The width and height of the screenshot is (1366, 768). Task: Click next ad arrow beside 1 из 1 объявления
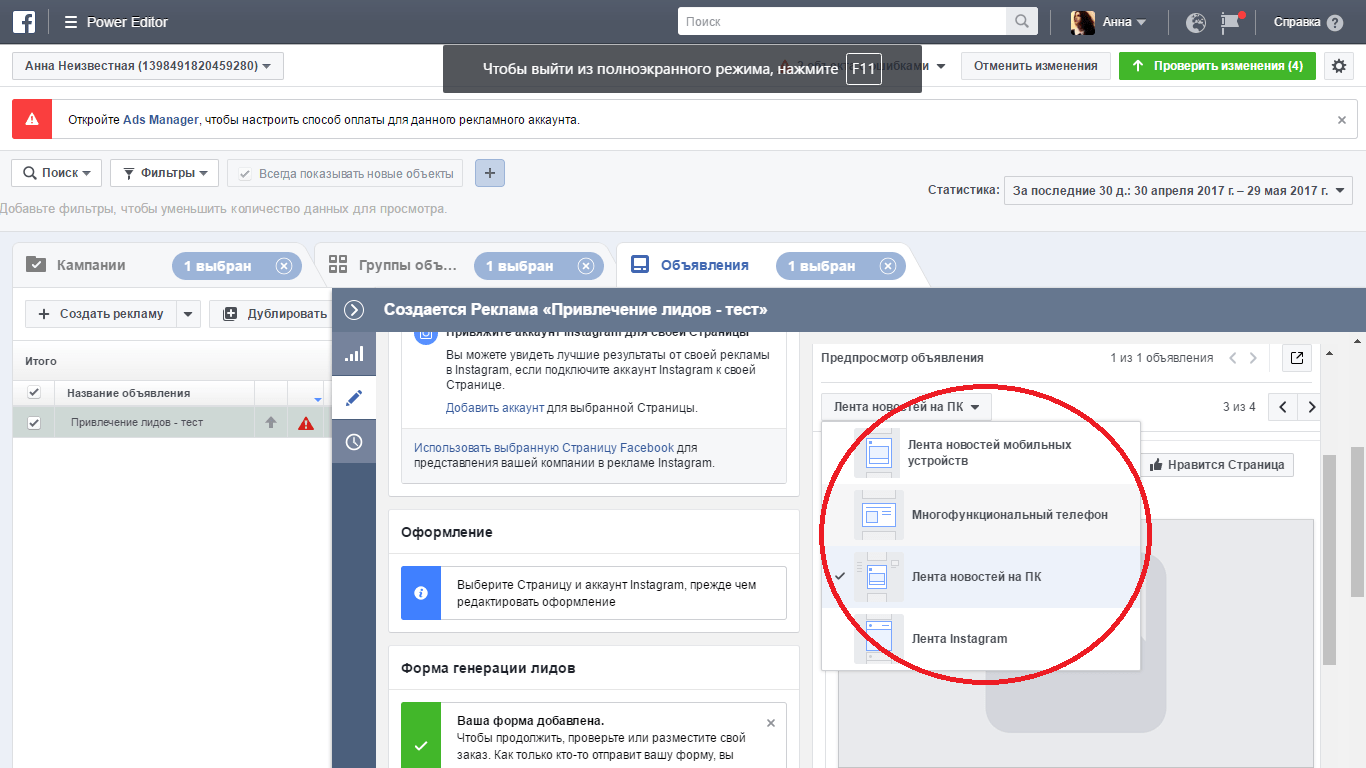click(1253, 358)
